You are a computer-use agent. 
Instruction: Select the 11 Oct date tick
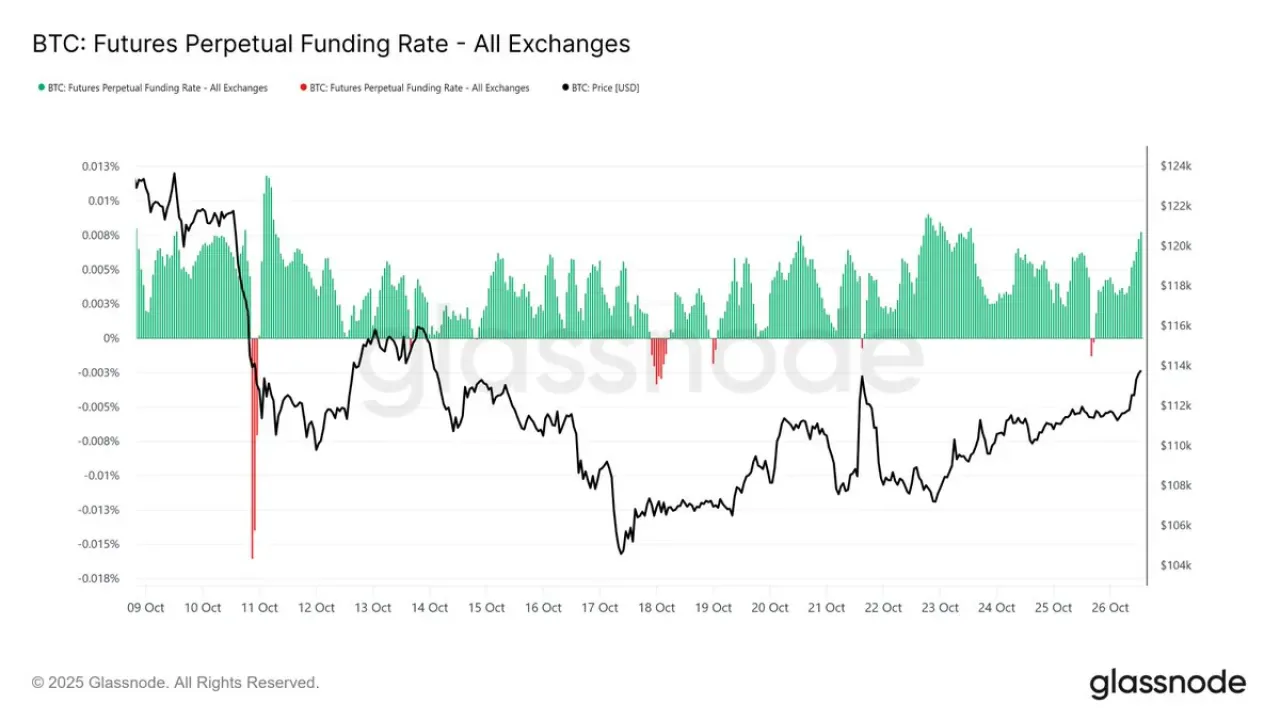[260, 608]
